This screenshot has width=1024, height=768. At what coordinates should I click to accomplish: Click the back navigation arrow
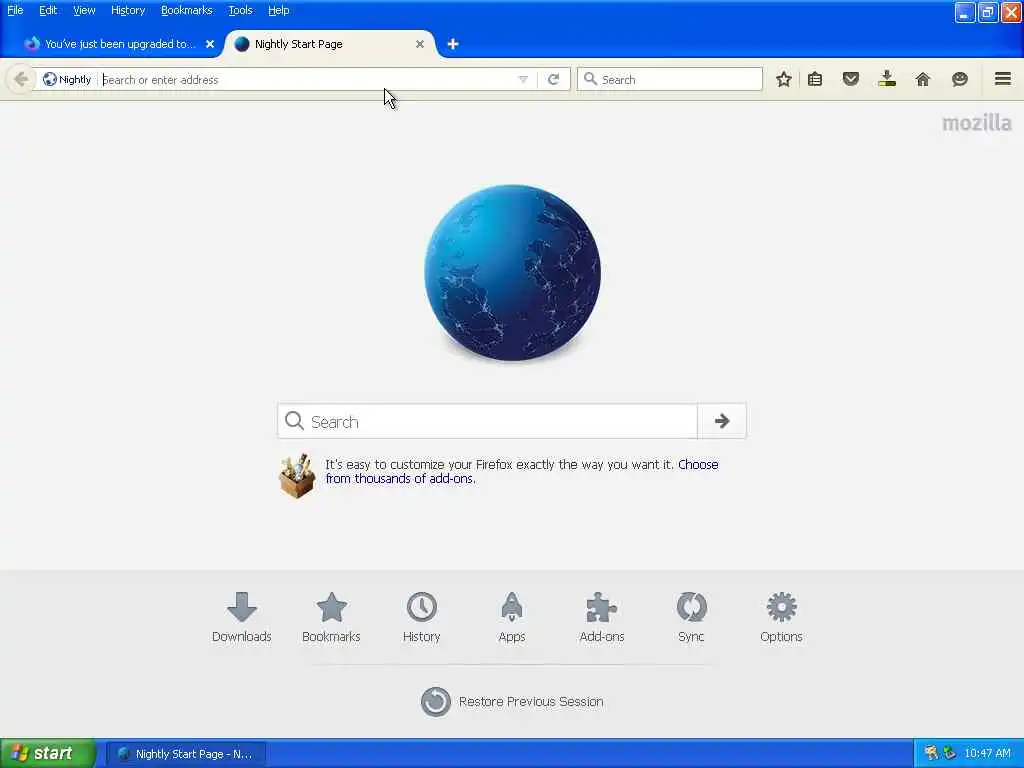20,79
